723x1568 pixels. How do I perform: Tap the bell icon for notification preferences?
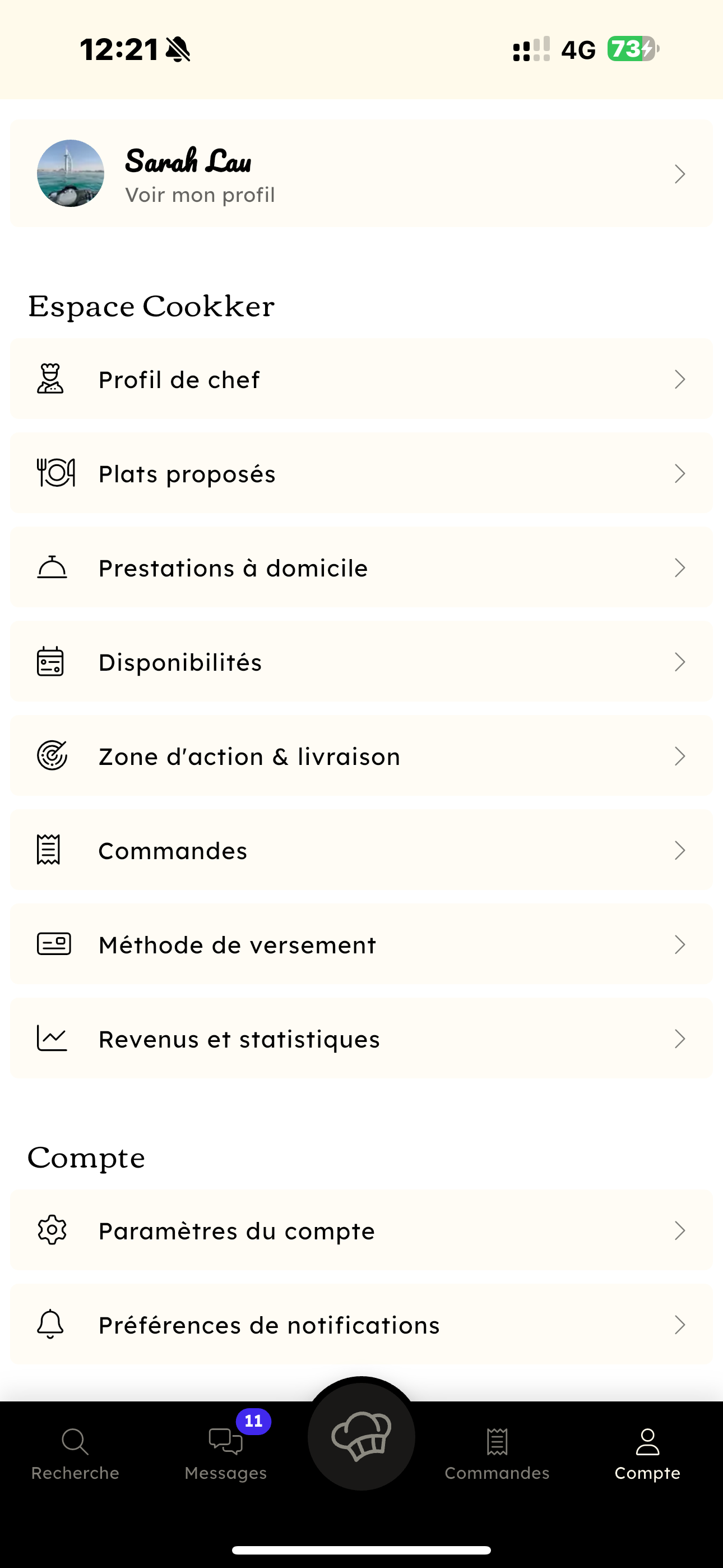click(x=50, y=1325)
